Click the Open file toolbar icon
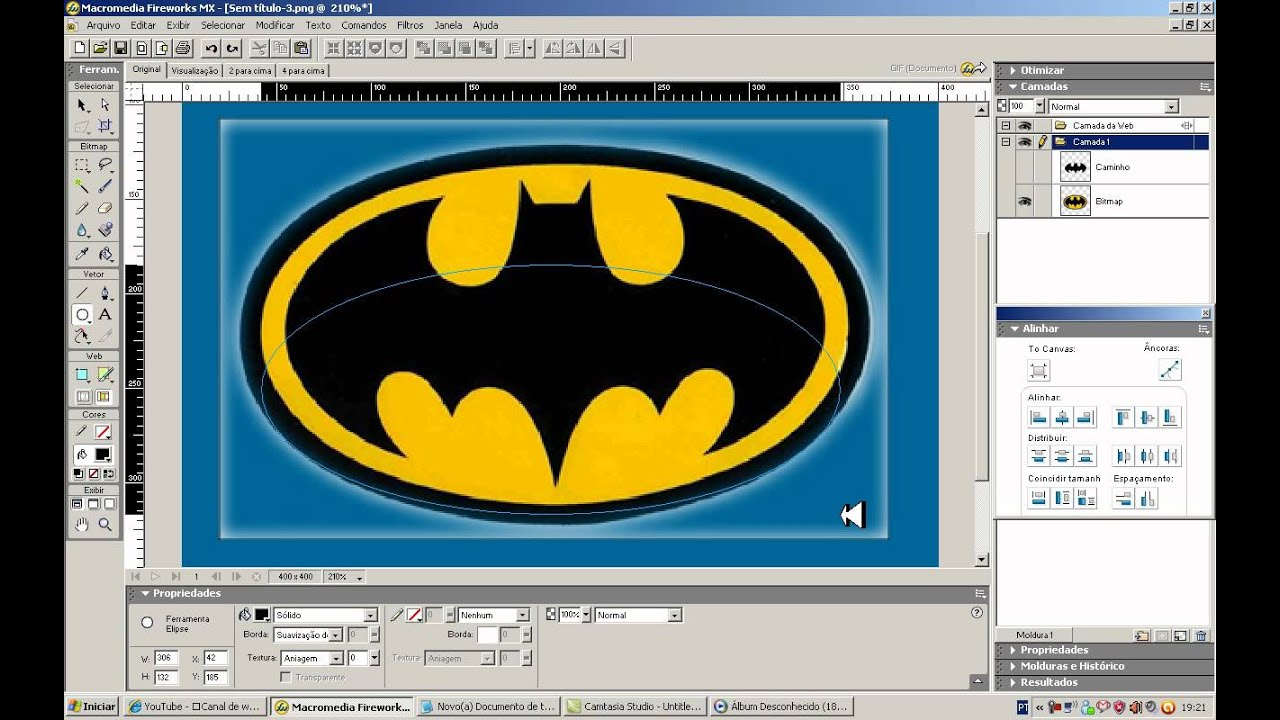Viewport: 1280px width, 720px height. coord(101,47)
